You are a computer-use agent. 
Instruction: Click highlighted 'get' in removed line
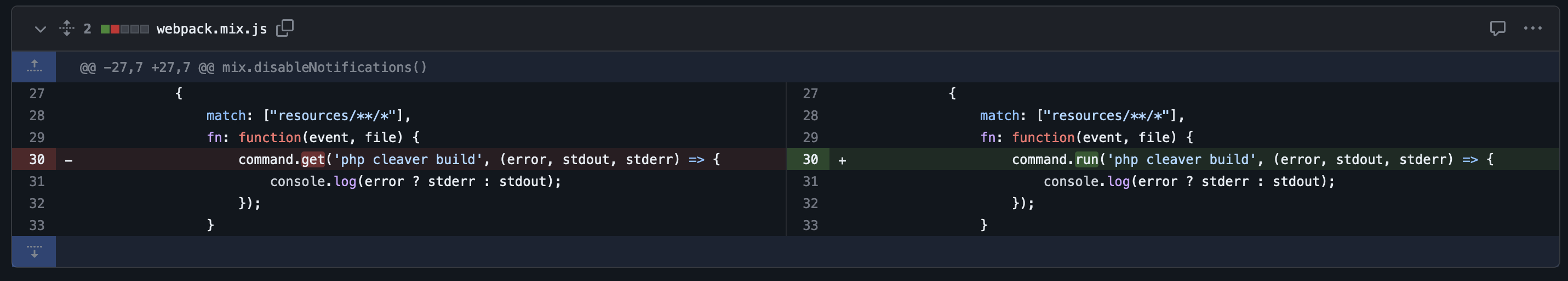coord(313,159)
